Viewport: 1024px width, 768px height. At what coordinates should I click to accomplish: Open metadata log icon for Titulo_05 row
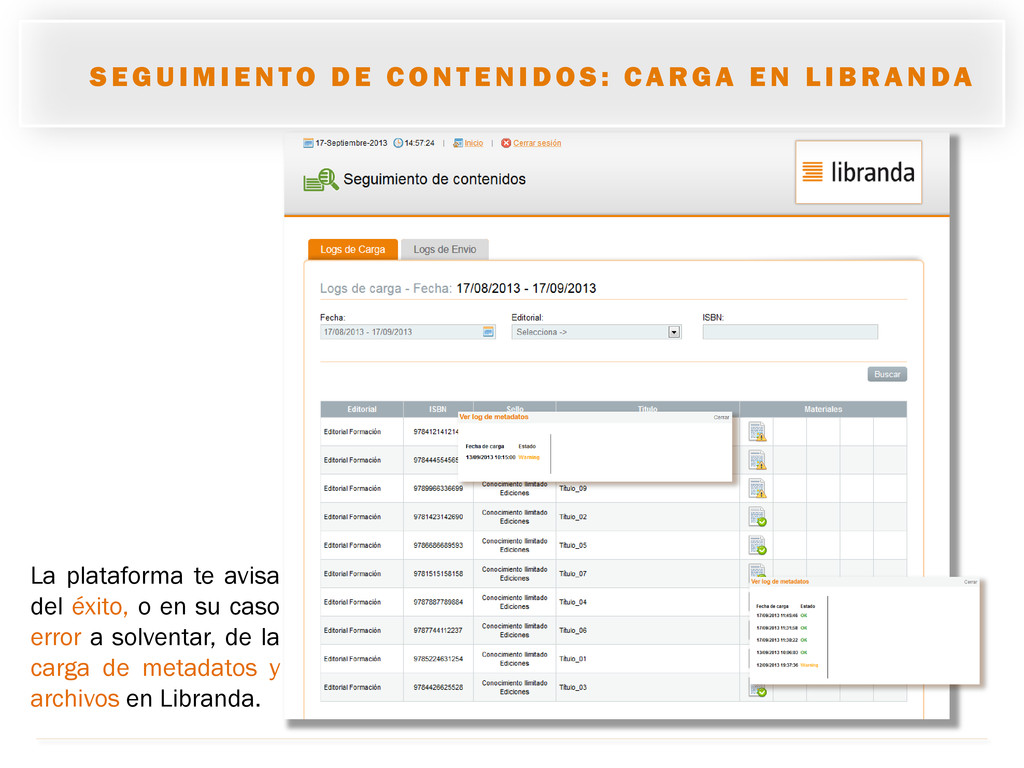[757, 545]
